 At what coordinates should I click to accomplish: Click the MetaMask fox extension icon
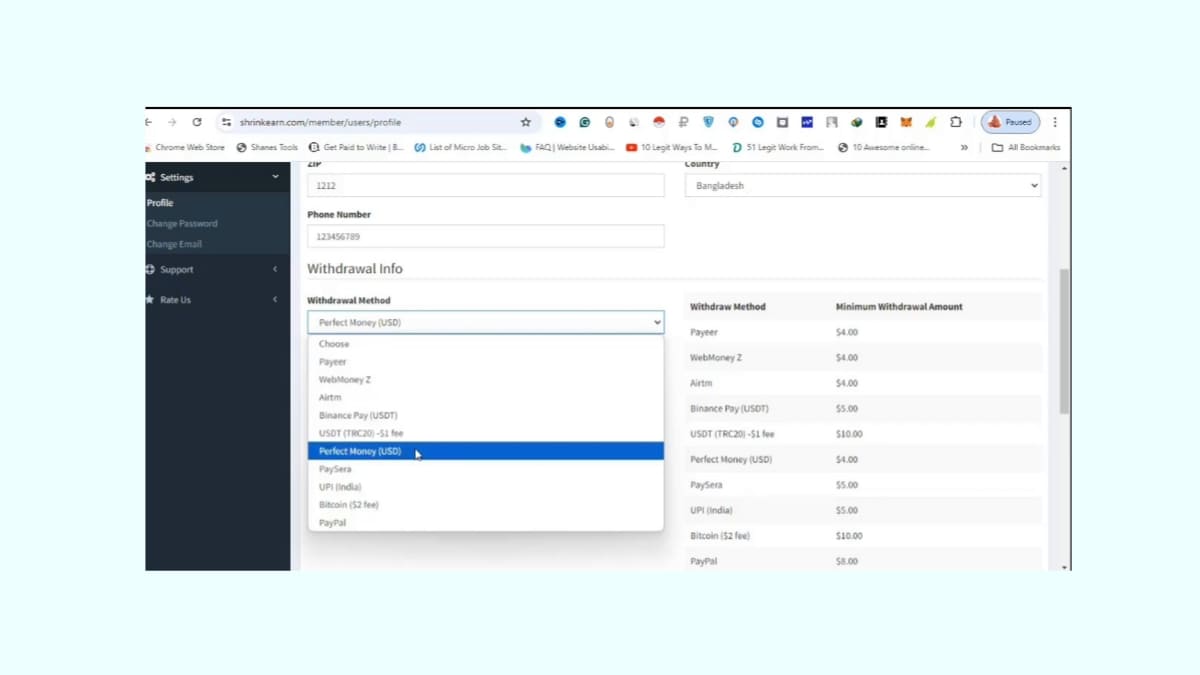pyautogui.click(x=906, y=122)
